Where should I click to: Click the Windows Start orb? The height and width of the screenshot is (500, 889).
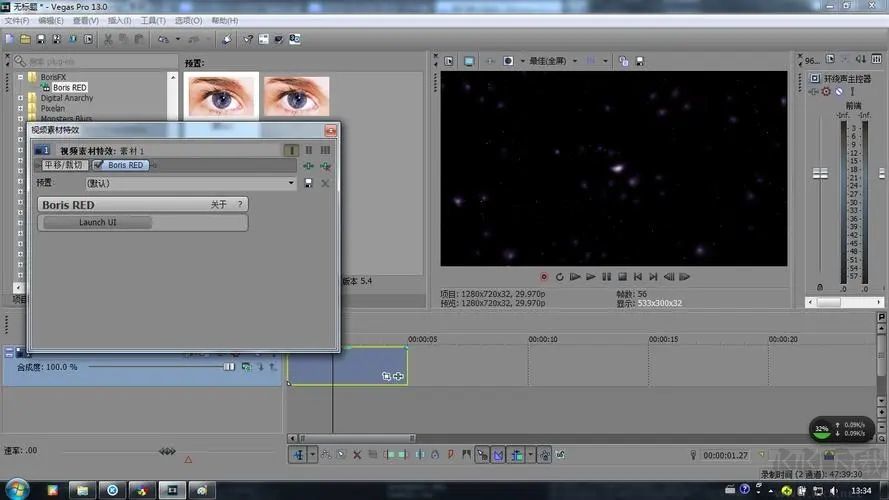point(18,489)
